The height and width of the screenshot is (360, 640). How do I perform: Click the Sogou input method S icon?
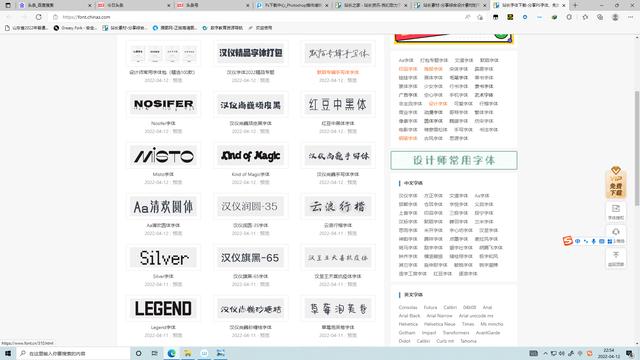click(x=567, y=241)
